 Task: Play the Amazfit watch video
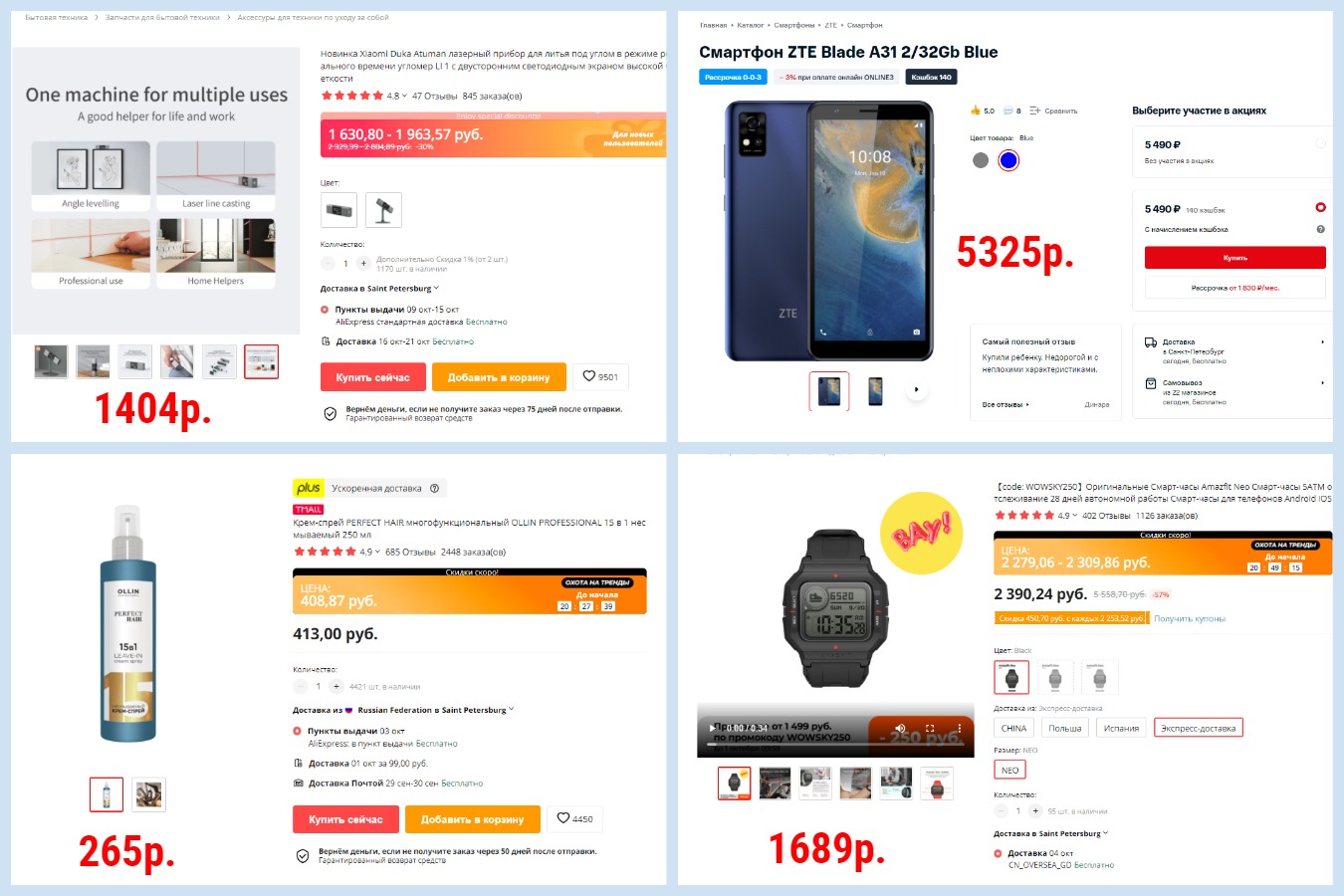point(711,728)
